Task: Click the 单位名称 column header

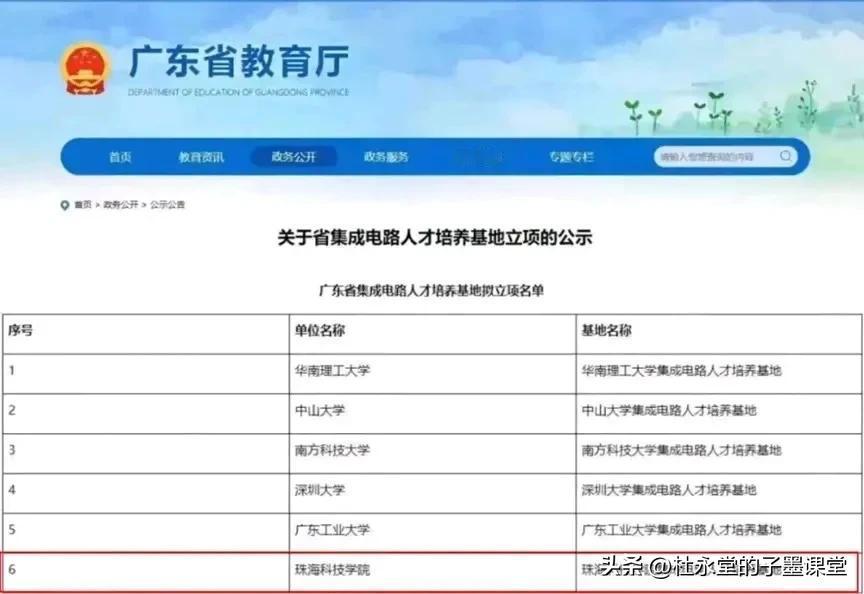Action: click(433, 334)
